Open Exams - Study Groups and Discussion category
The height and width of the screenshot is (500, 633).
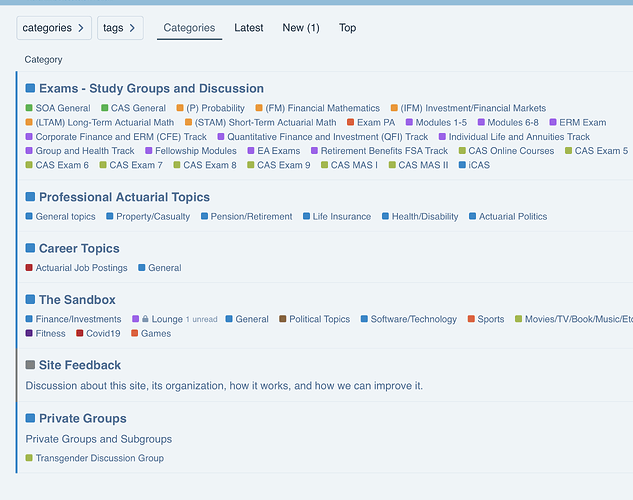coord(151,88)
